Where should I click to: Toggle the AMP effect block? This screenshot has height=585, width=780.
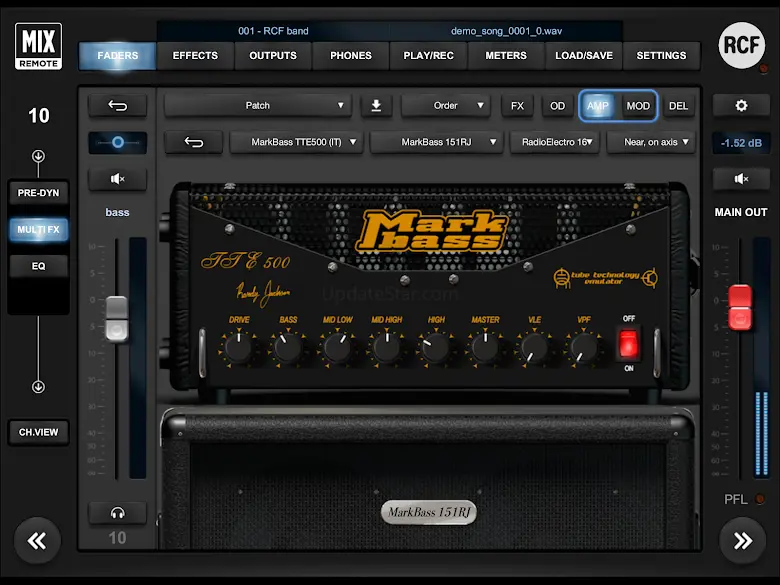pos(598,105)
